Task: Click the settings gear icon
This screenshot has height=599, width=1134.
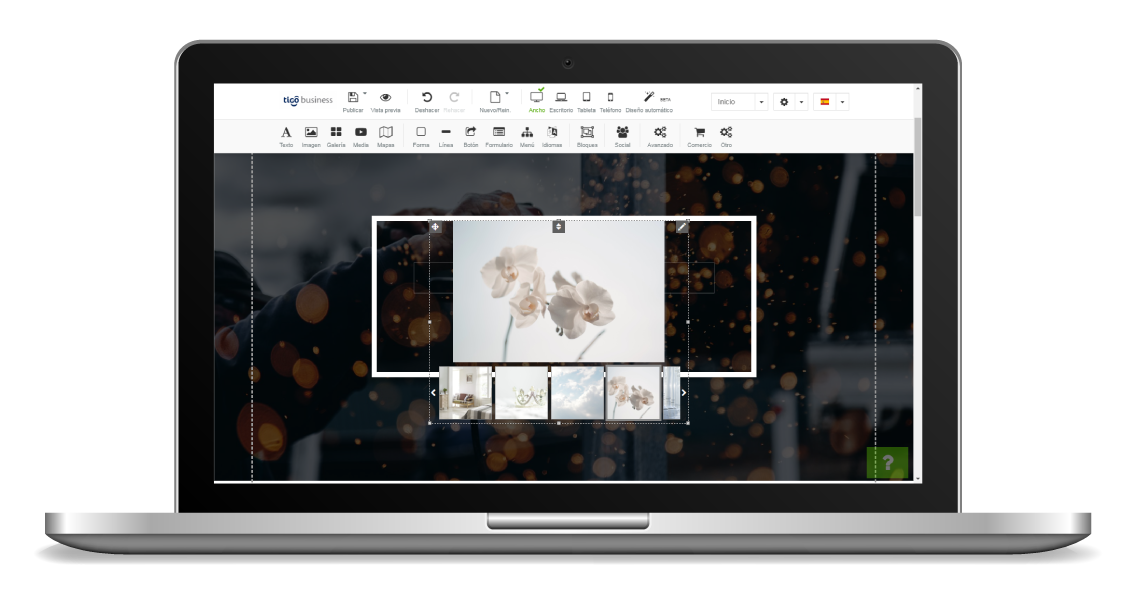Action: point(784,102)
